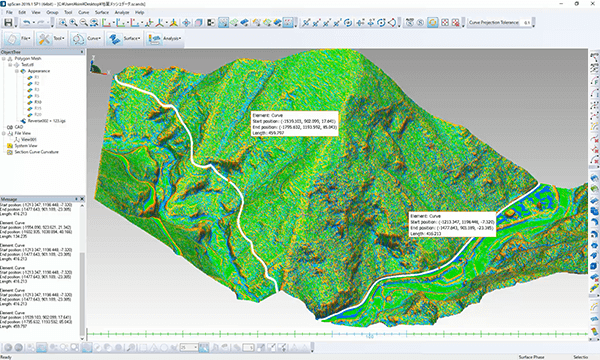Click the upper curve info label on terrain
The image size is (600, 360).
point(294,124)
